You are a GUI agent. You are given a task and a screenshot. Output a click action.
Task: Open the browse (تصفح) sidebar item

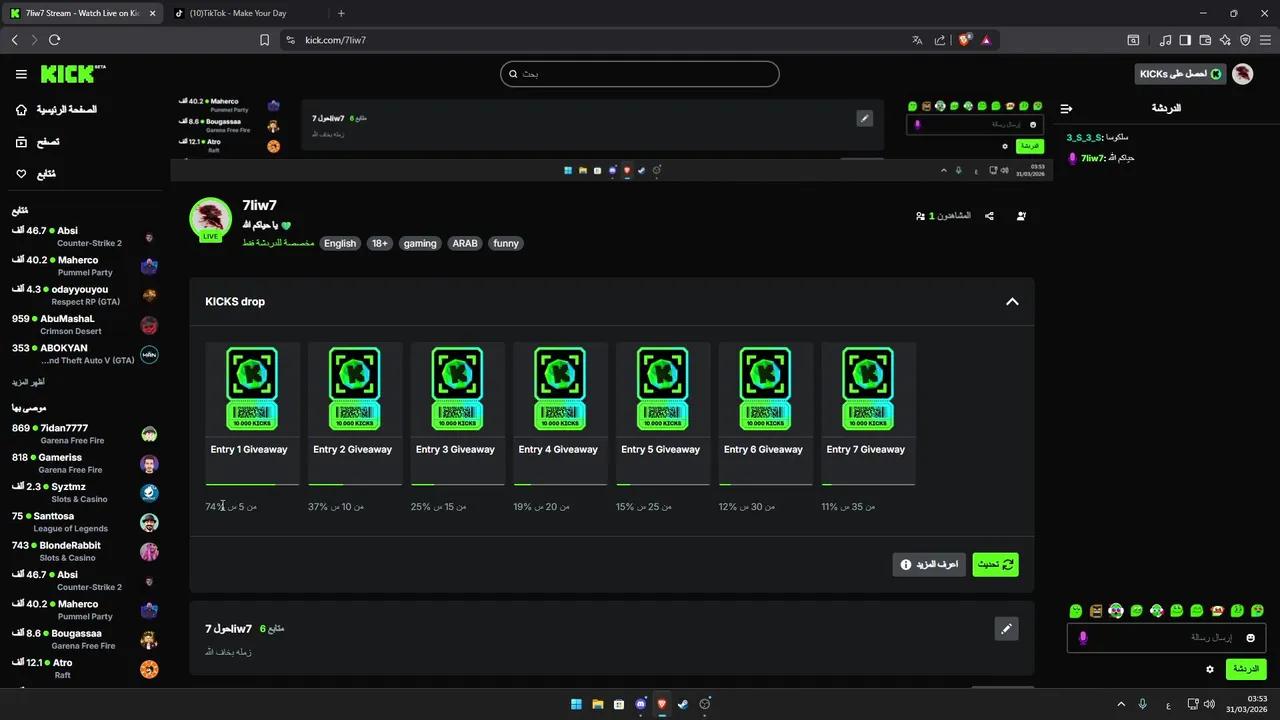(38, 142)
